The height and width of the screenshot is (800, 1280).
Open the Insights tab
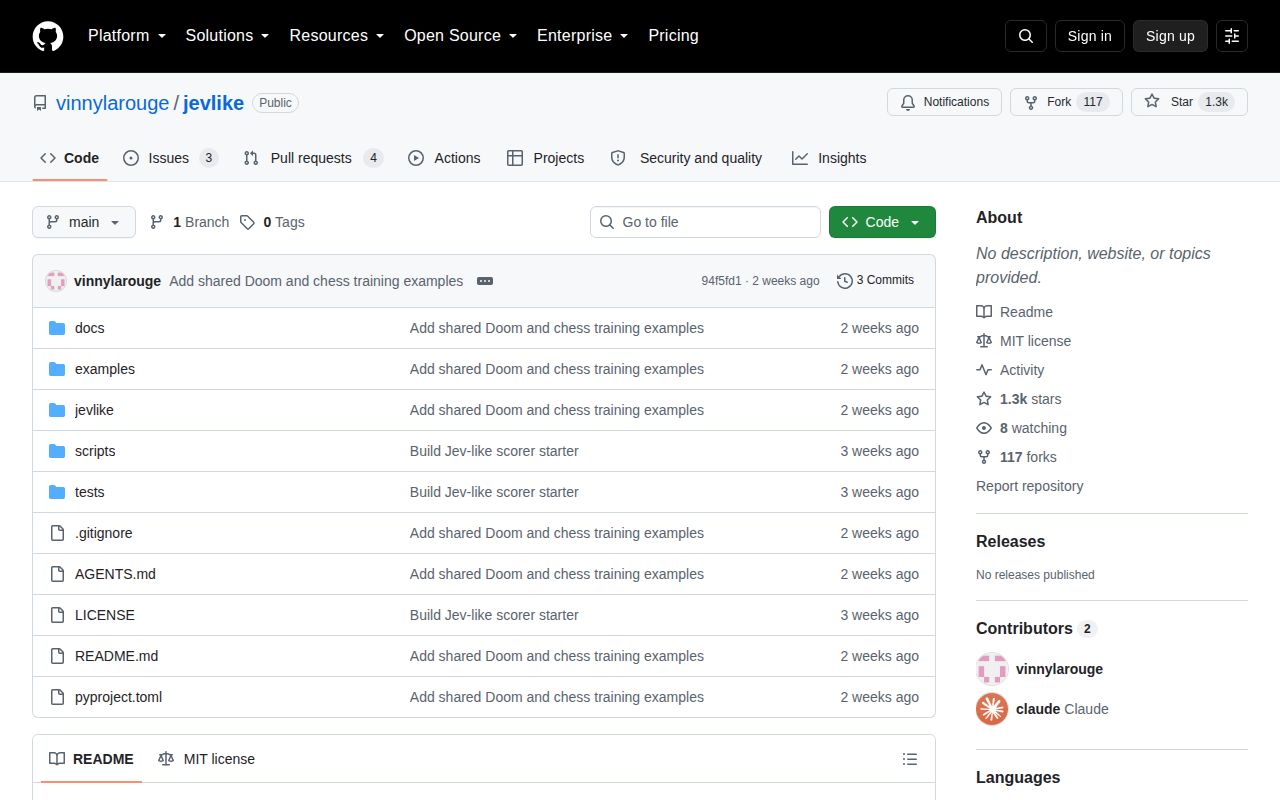pos(829,158)
